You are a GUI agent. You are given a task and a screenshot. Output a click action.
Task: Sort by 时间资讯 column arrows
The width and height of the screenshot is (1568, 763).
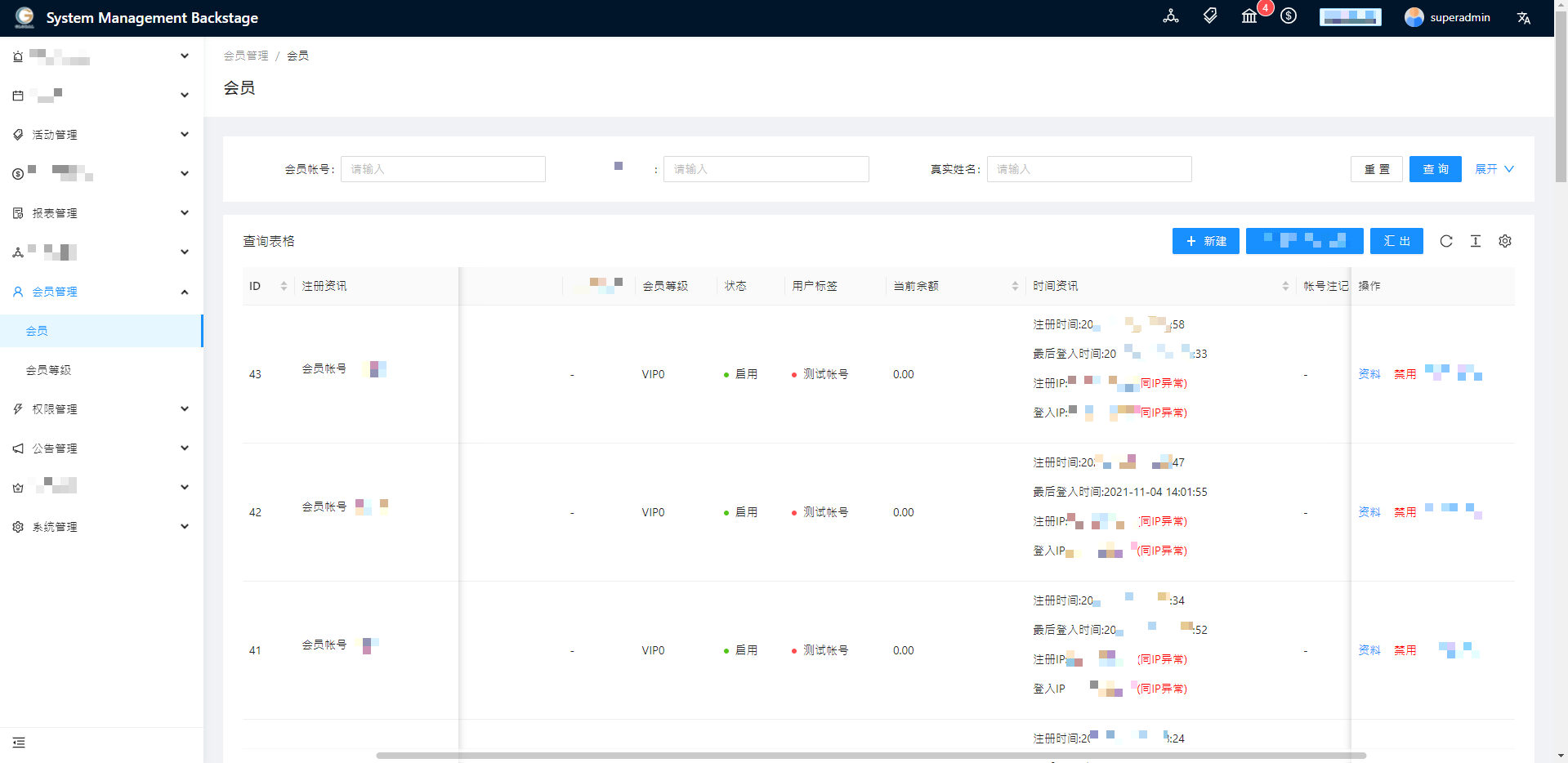1285,286
